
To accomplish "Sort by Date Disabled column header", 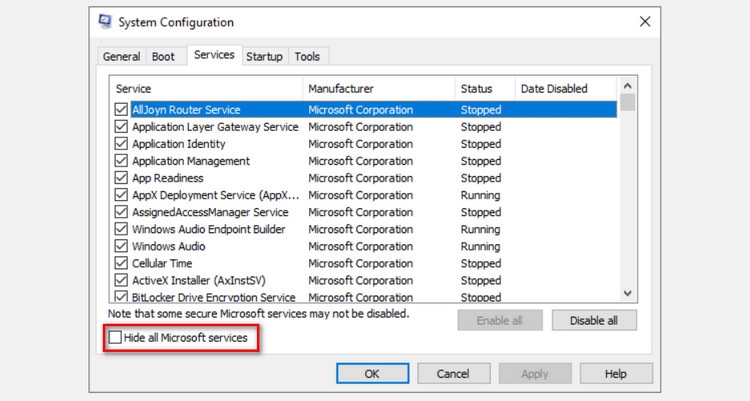I will (566, 89).
